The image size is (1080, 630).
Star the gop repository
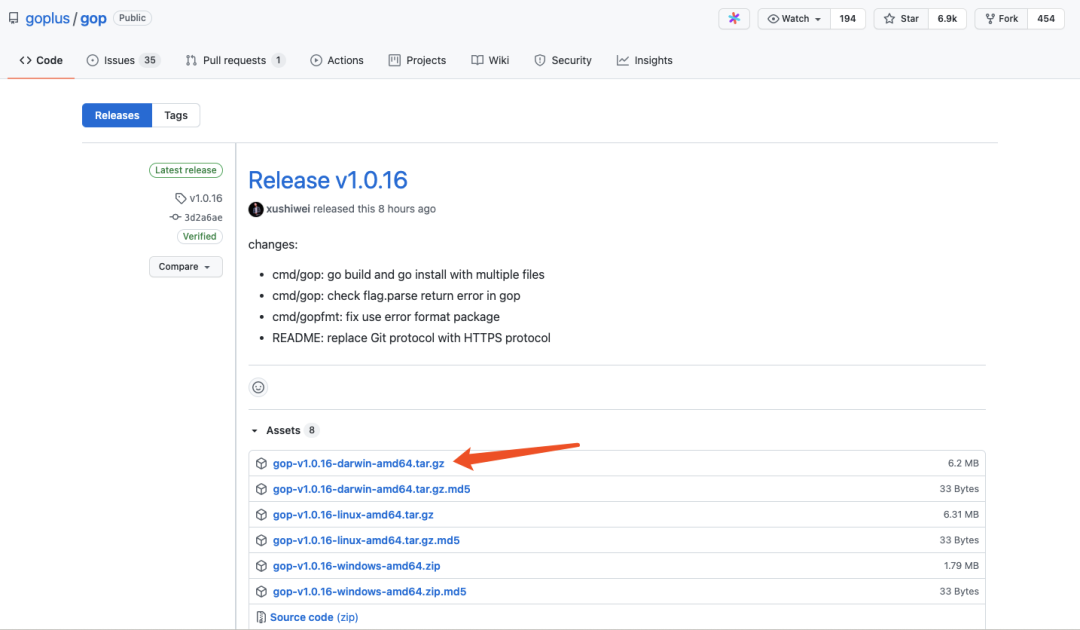point(902,19)
